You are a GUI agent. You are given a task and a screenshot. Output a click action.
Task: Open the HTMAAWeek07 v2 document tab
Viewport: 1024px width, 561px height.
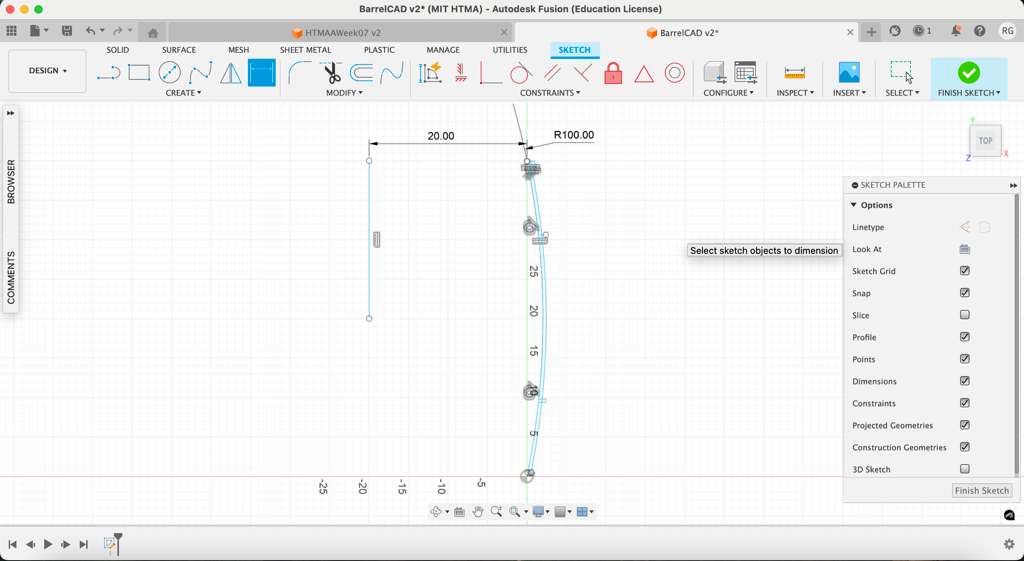(342, 33)
